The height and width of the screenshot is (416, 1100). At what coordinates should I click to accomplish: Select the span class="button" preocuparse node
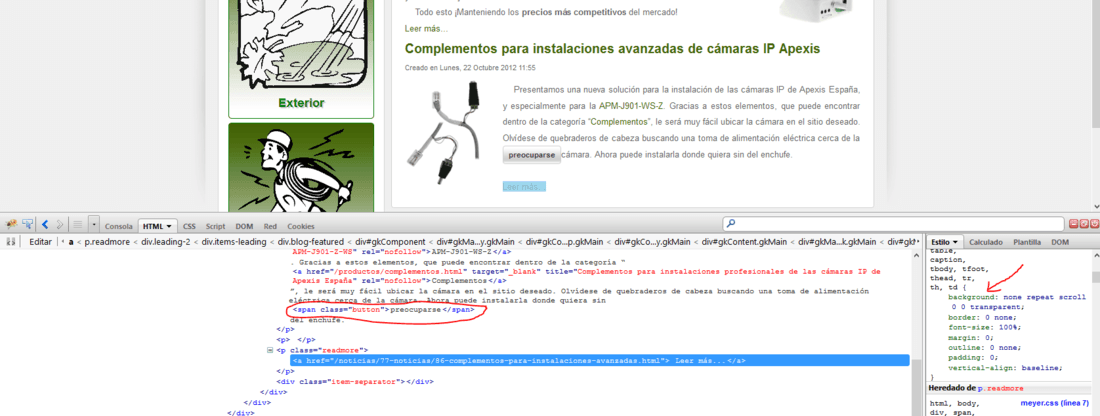pyautogui.click(x=384, y=309)
